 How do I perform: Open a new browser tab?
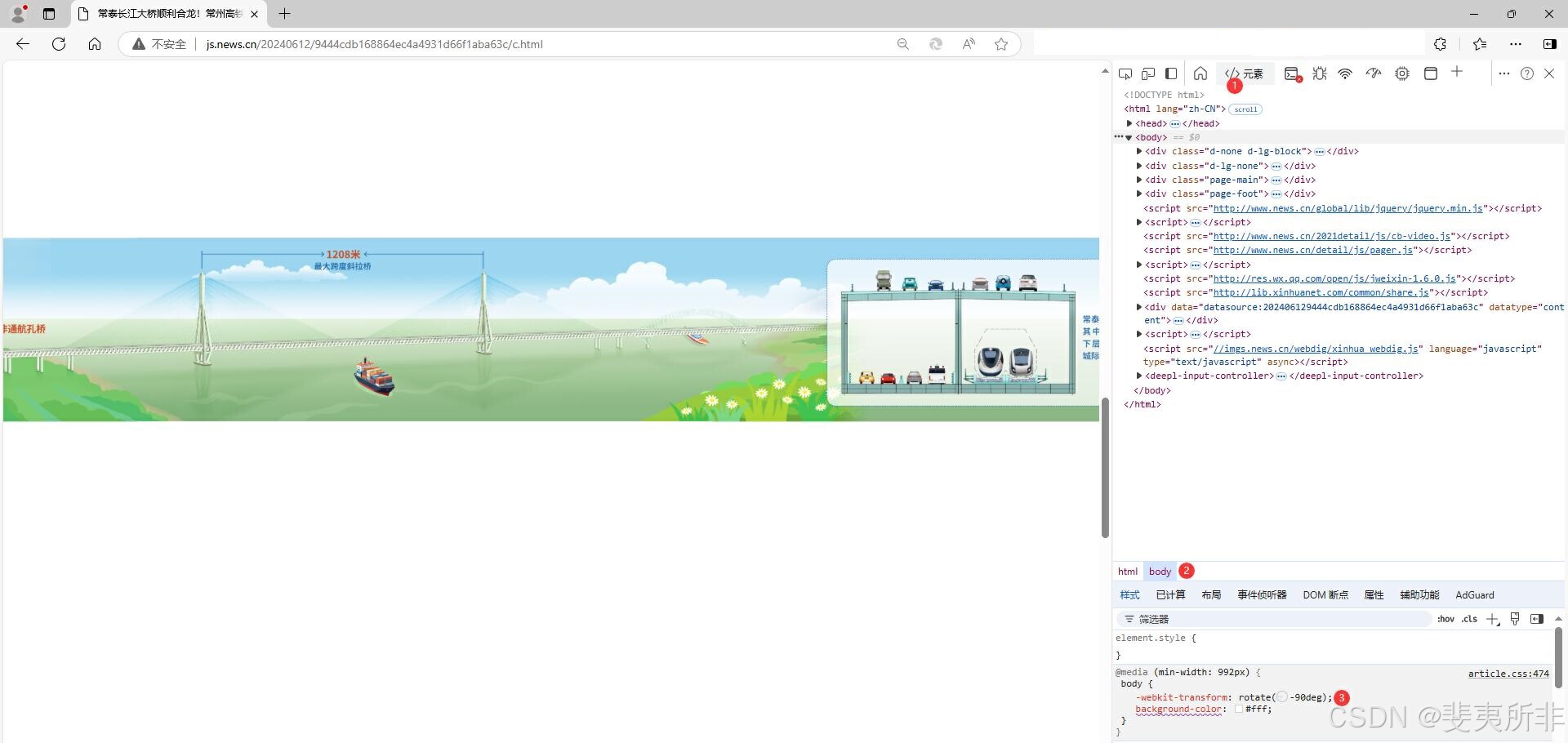pos(284,14)
